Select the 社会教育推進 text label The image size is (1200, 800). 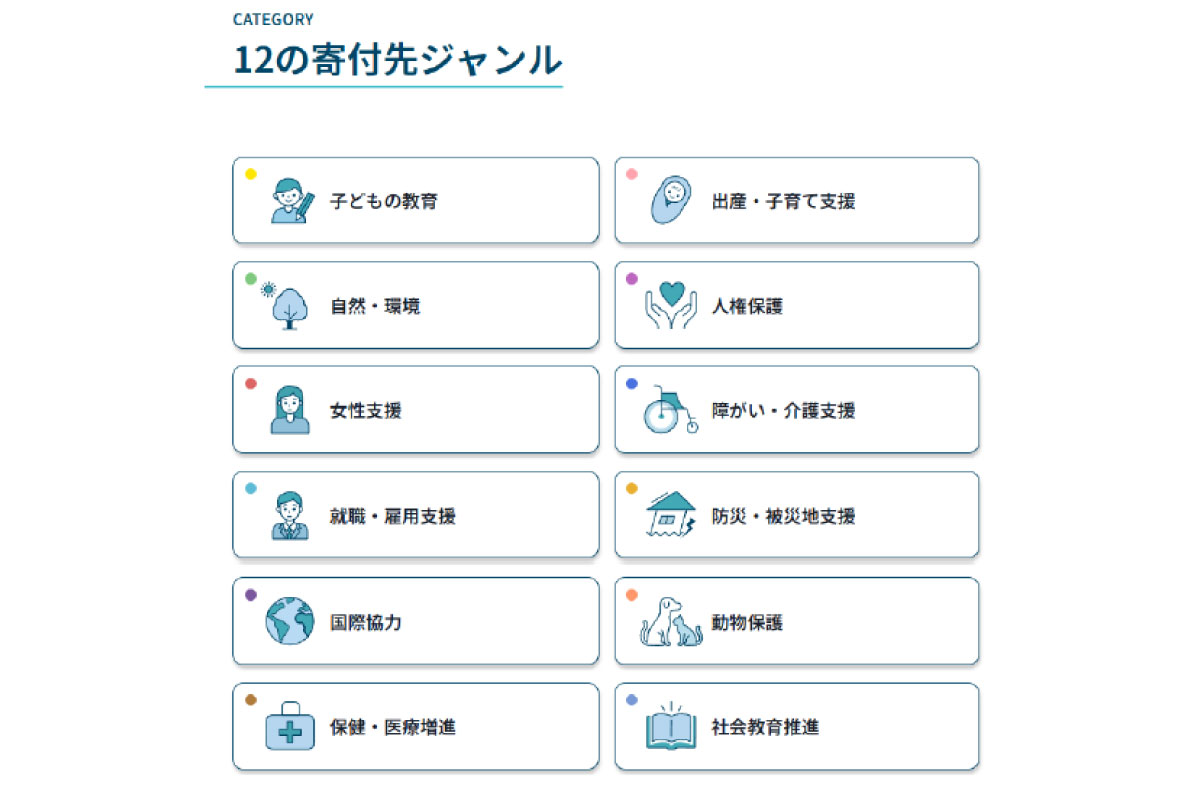coord(765,727)
